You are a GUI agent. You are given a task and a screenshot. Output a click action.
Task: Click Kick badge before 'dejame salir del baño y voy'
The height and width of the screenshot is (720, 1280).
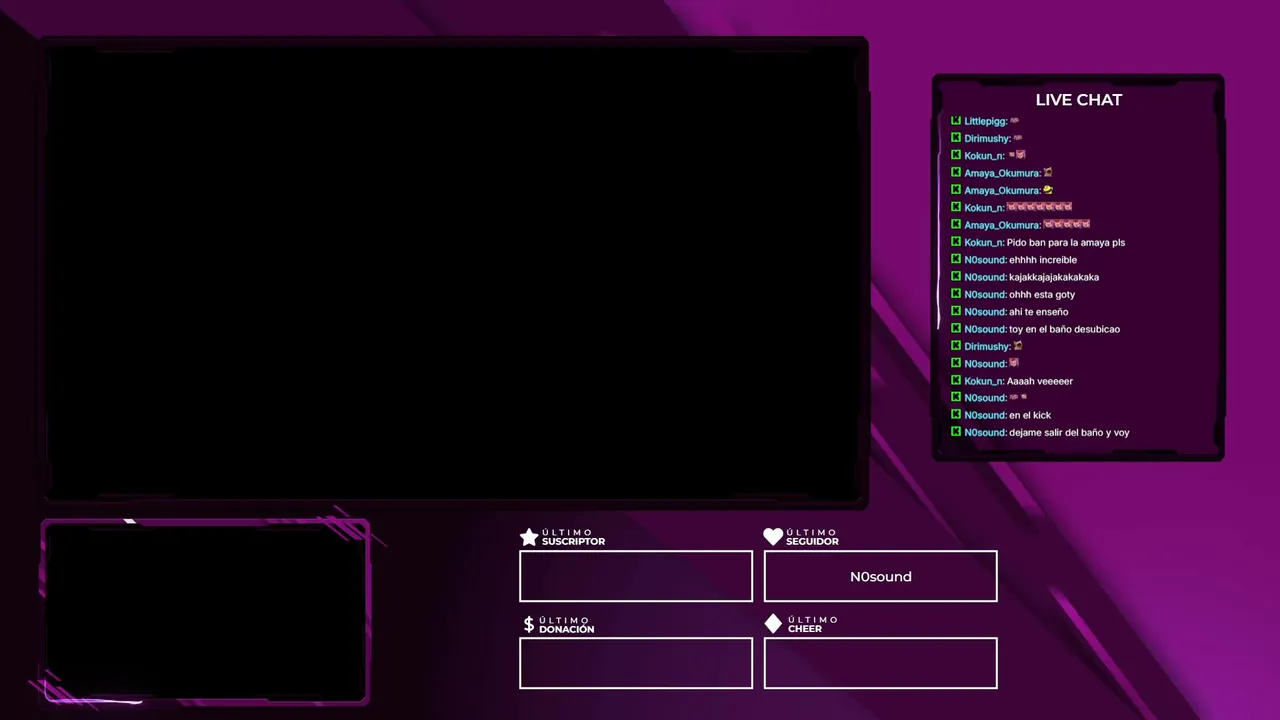tap(956, 432)
